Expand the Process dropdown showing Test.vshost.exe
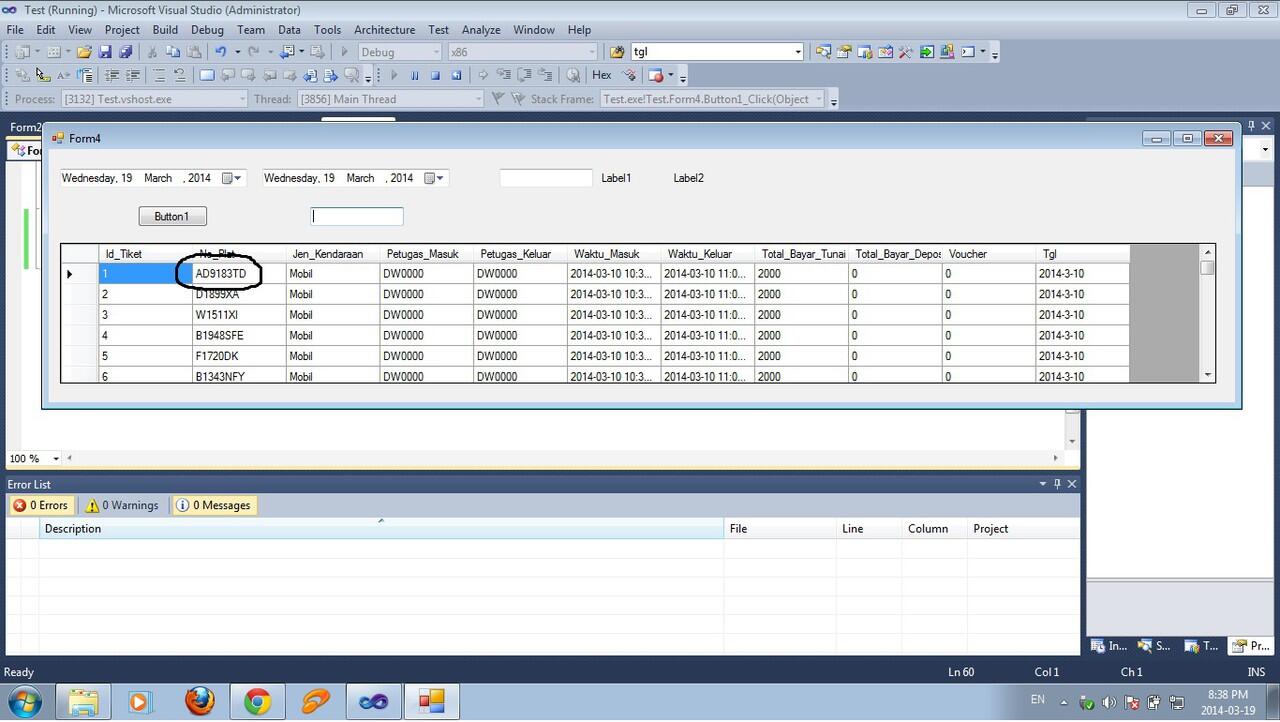Image resolution: width=1280 pixels, height=722 pixels. coord(241,99)
